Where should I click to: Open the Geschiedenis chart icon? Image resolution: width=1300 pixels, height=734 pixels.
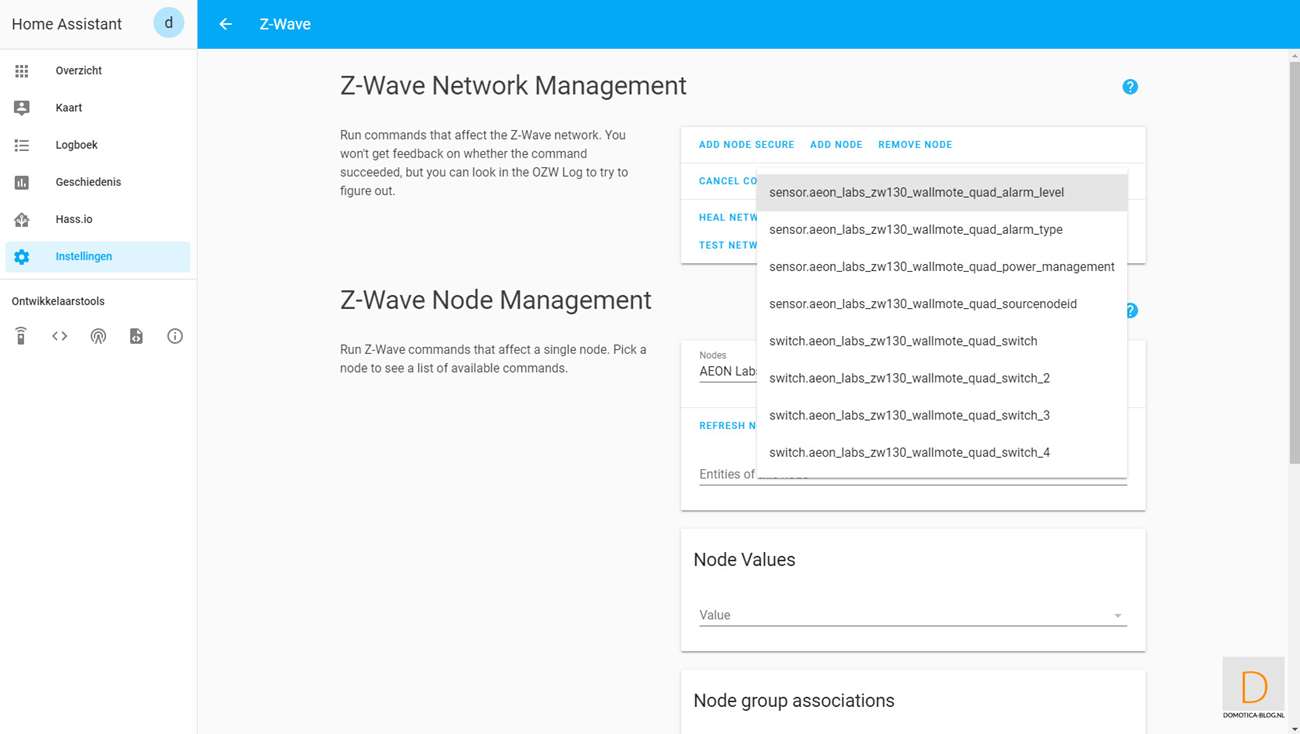(22, 182)
